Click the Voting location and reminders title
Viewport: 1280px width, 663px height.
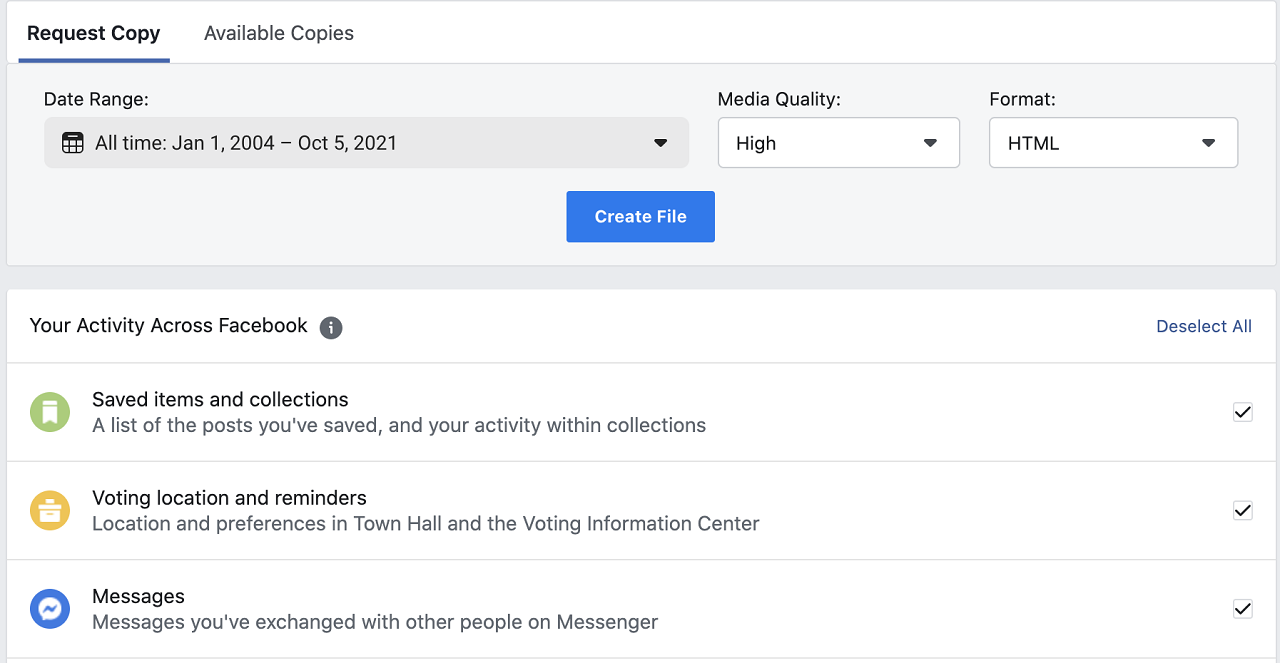click(x=229, y=498)
